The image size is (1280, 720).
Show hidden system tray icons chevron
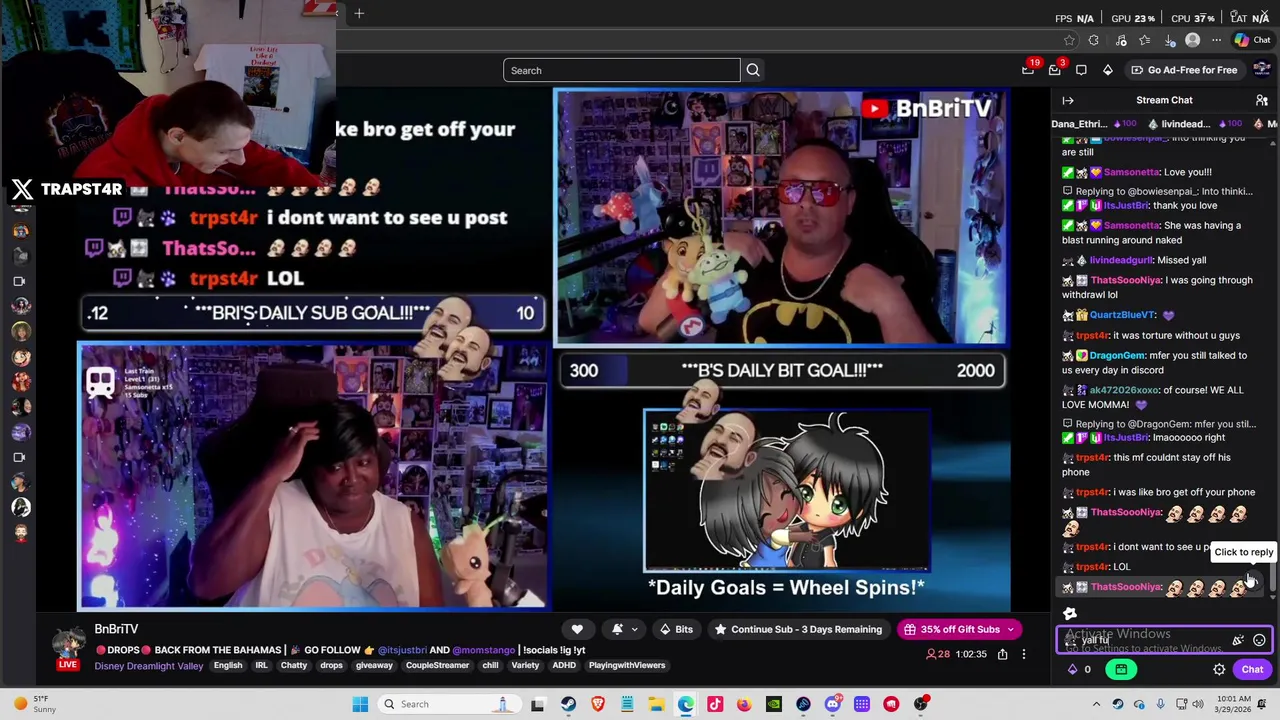[x=1096, y=704]
